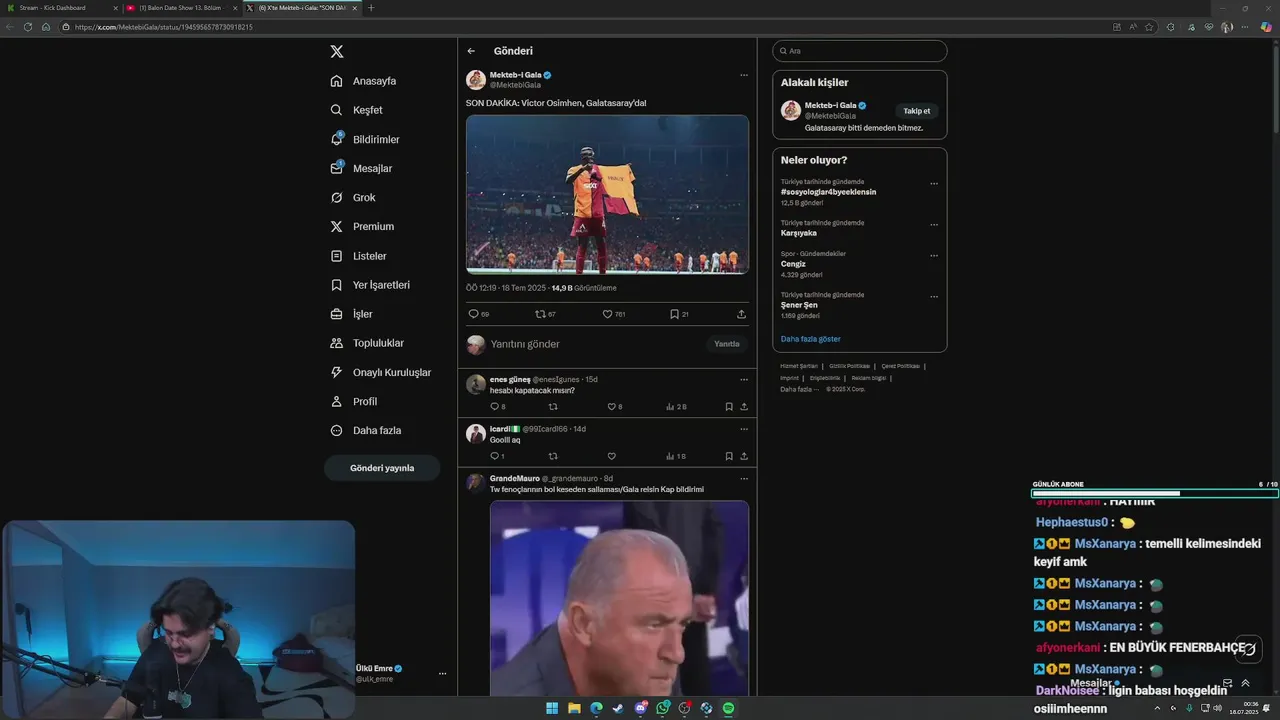The width and height of the screenshot is (1280, 720).
Task: Open more options on GrandeMauro's reply
Action: (x=744, y=478)
